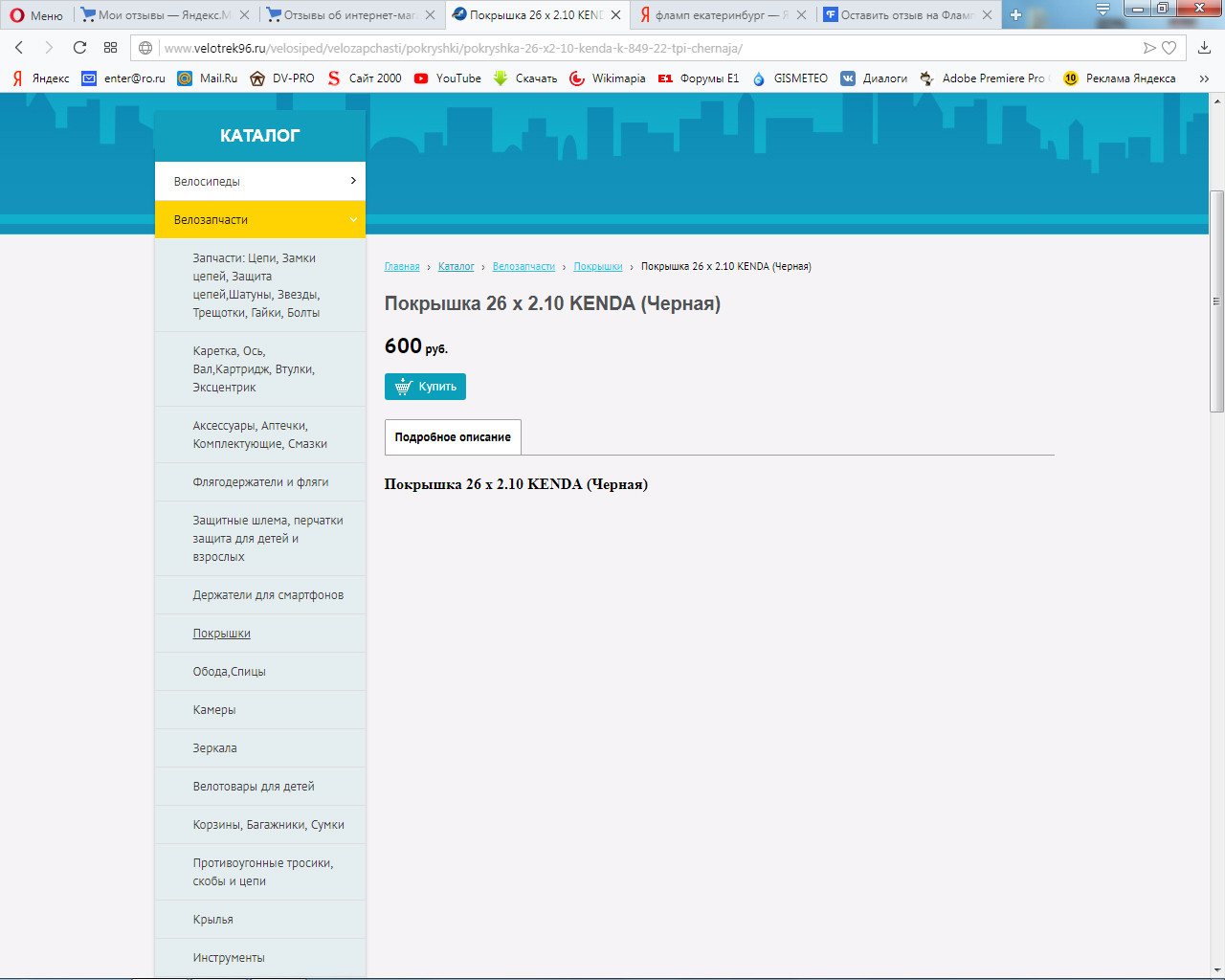
Task: Open the Mail.Ru bookmark
Action: click(208, 78)
